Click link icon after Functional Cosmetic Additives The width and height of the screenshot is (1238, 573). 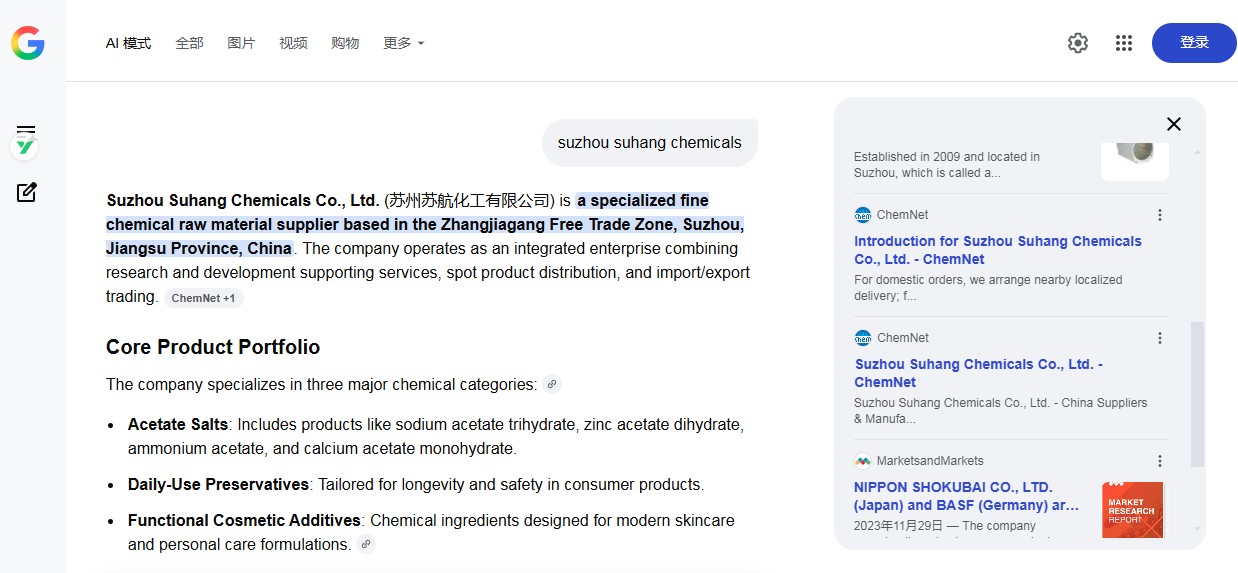point(366,544)
